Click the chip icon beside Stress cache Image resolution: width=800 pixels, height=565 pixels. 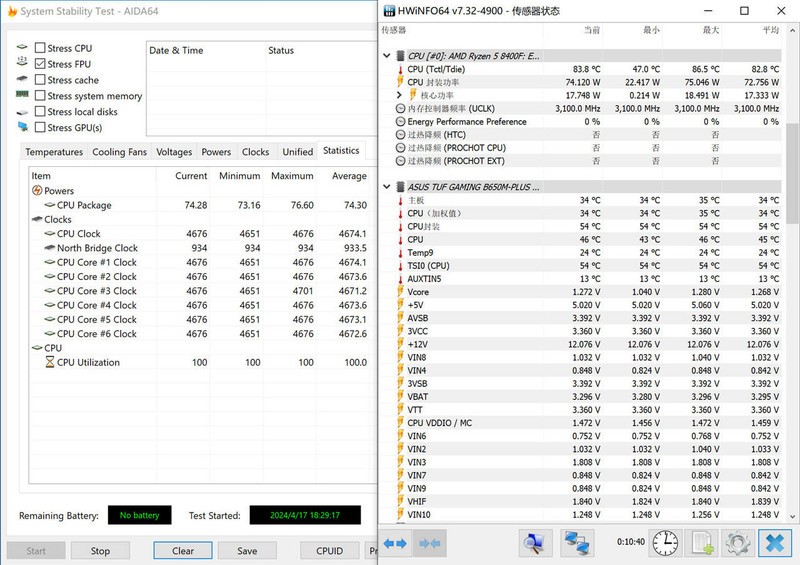[x=22, y=79]
